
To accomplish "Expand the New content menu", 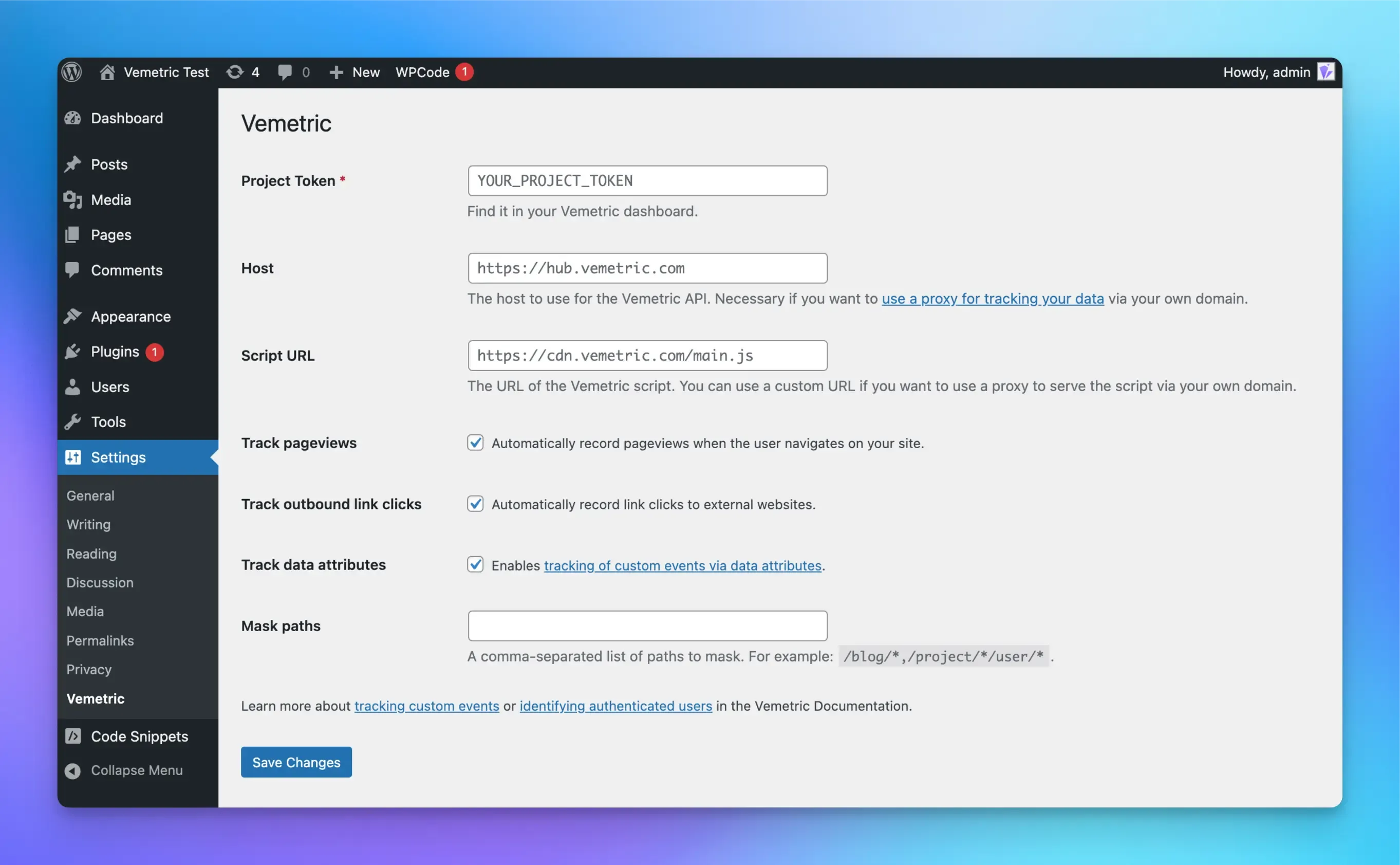I will click(x=354, y=72).
